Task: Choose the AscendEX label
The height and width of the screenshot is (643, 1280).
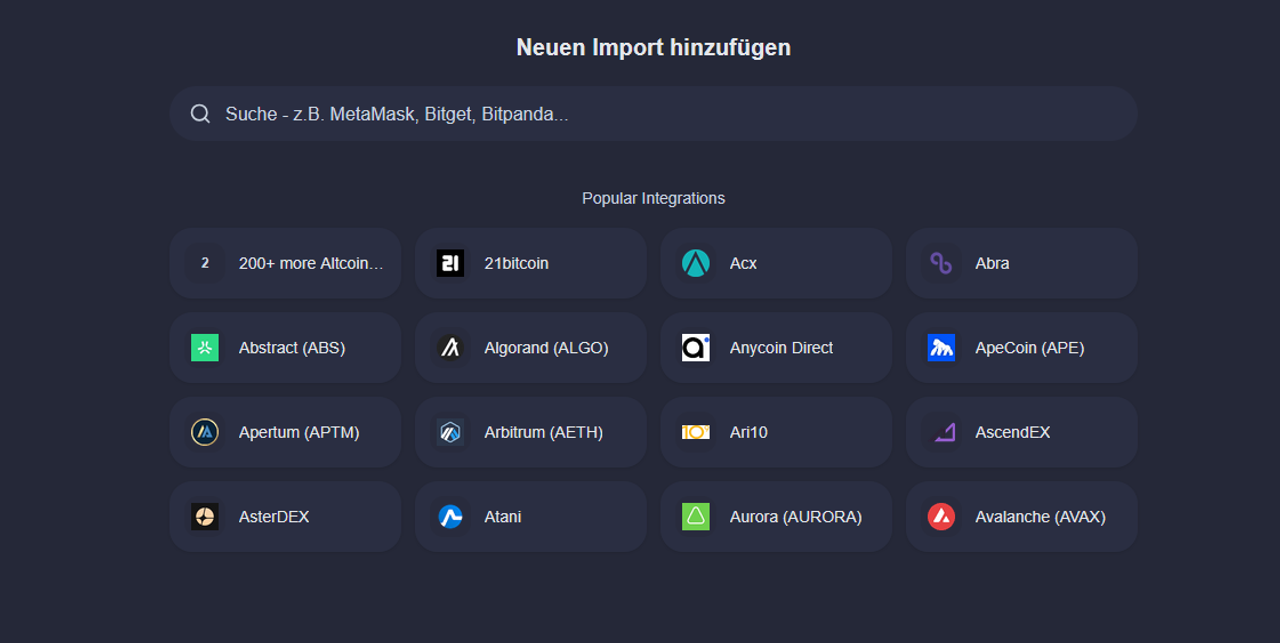Action: click(x=1013, y=432)
